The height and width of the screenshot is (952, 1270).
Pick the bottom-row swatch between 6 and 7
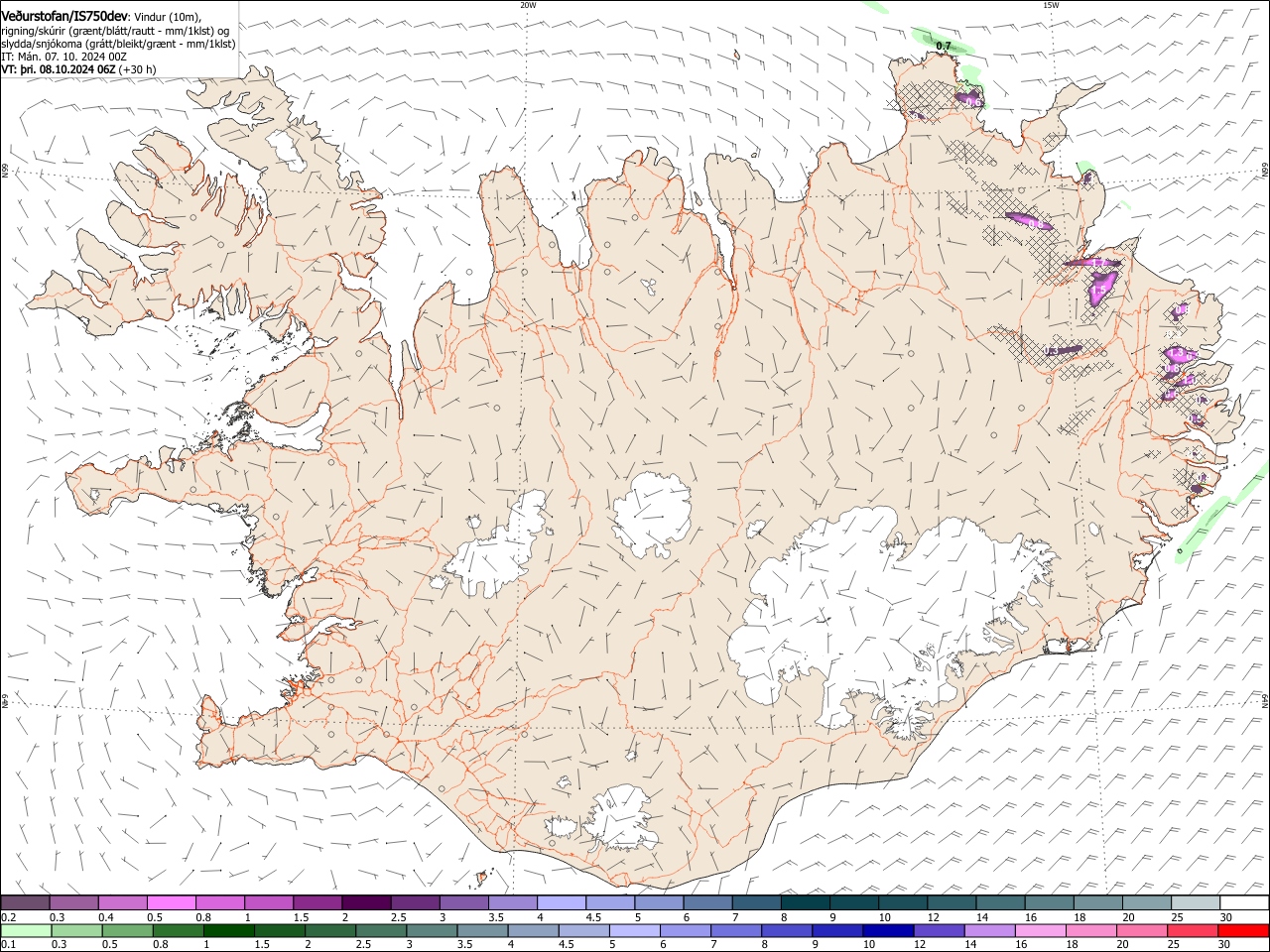click(x=685, y=931)
